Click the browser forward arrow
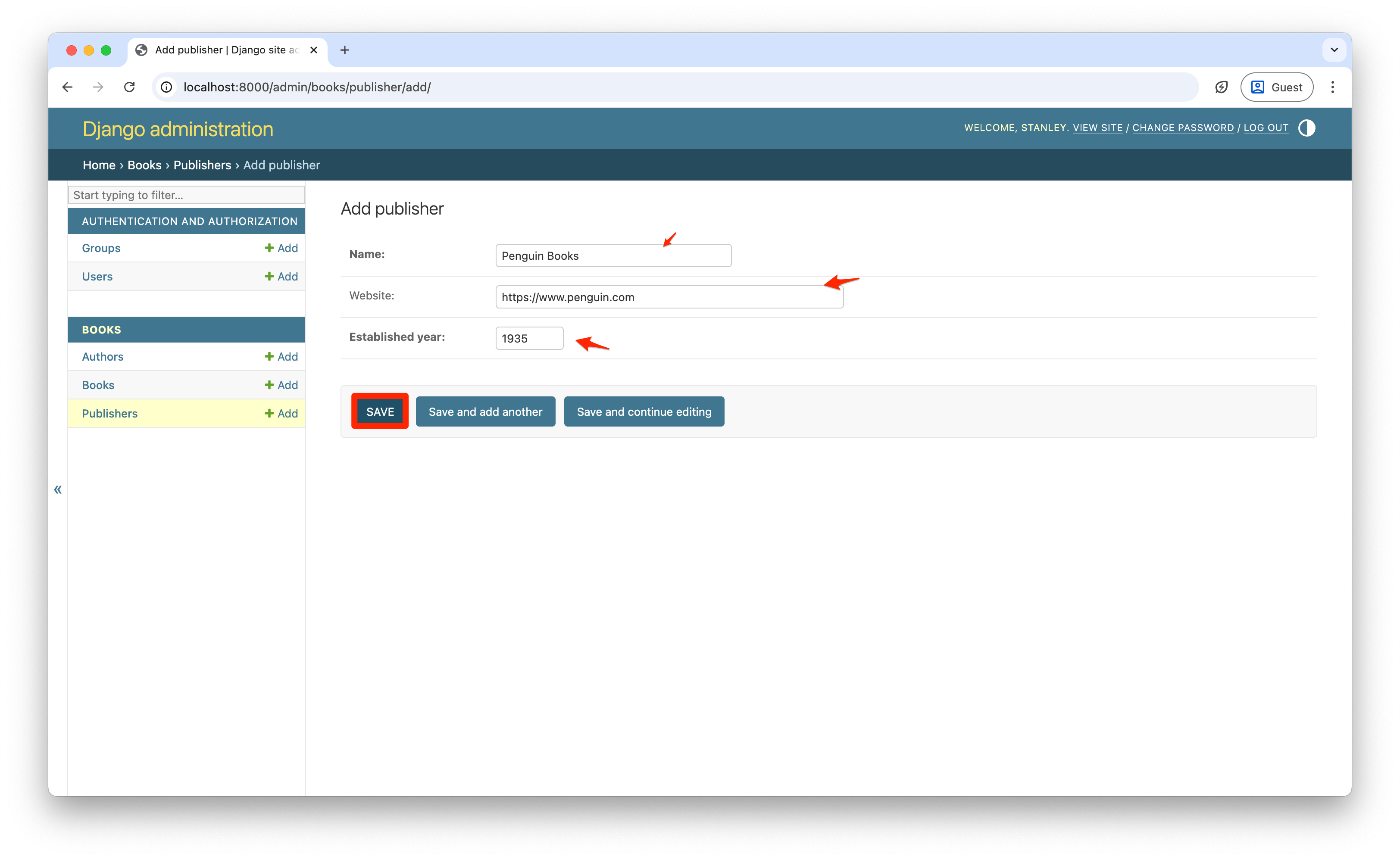Screen dimensions: 1400x860 click(x=98, y=87)
